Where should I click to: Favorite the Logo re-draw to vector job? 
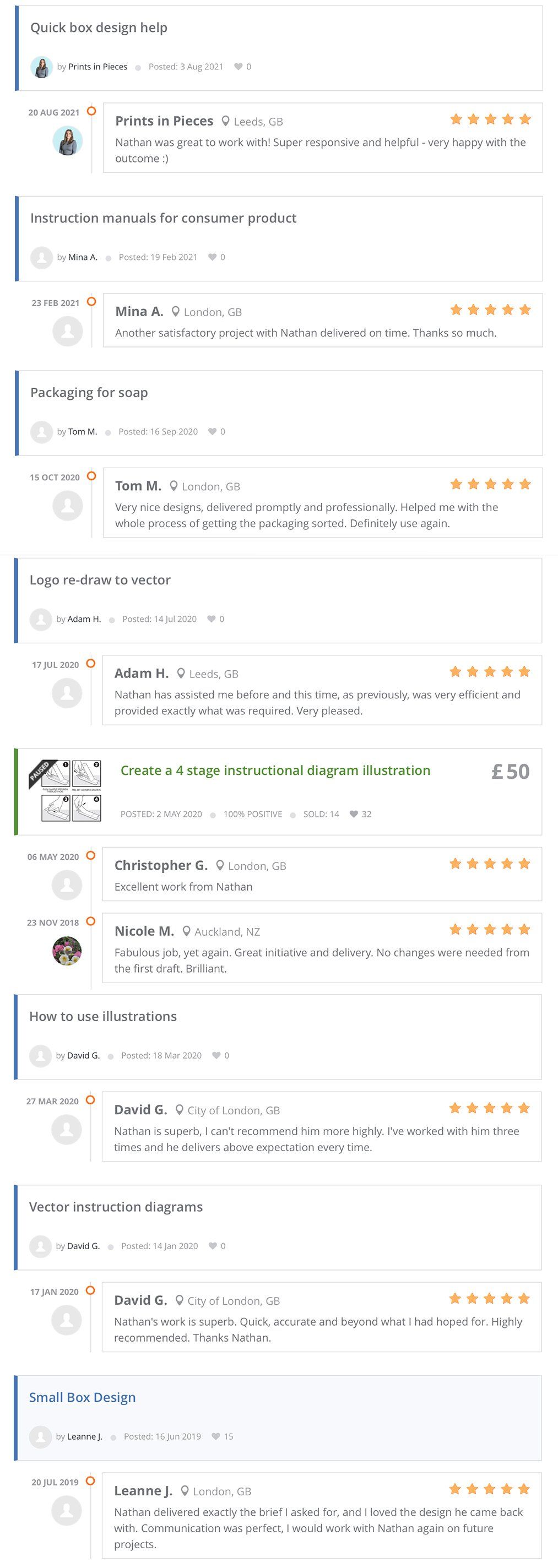211,619
